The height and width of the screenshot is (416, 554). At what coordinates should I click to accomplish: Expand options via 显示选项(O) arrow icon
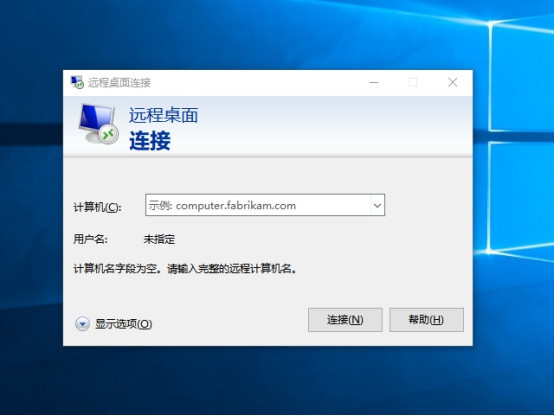(x=82, y=324)
